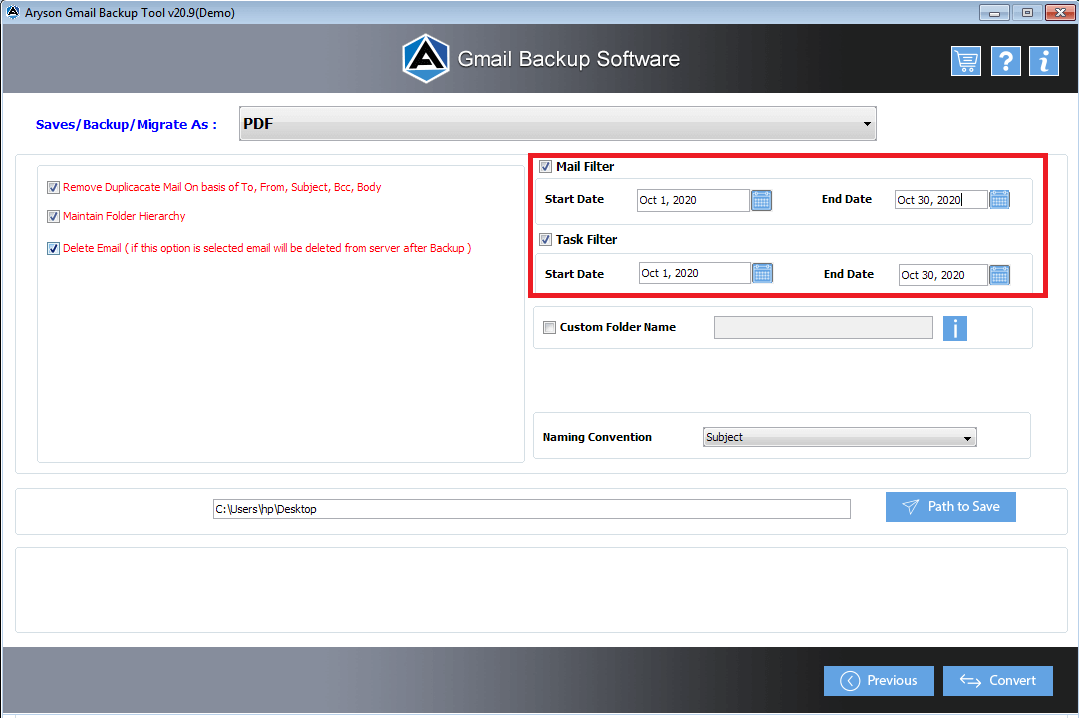Open the Naming Convention Subject dropdown
Viewport: 1079px width, 718px height.
click(x=840, y=437)
